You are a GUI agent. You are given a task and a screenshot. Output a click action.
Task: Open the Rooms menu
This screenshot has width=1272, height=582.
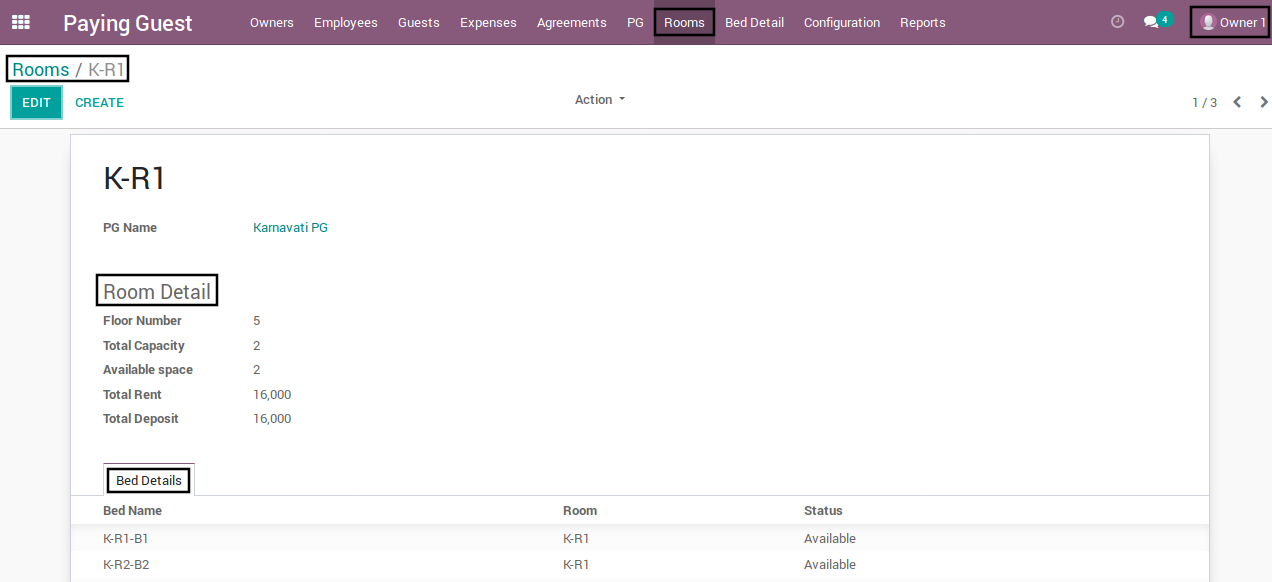684,22
